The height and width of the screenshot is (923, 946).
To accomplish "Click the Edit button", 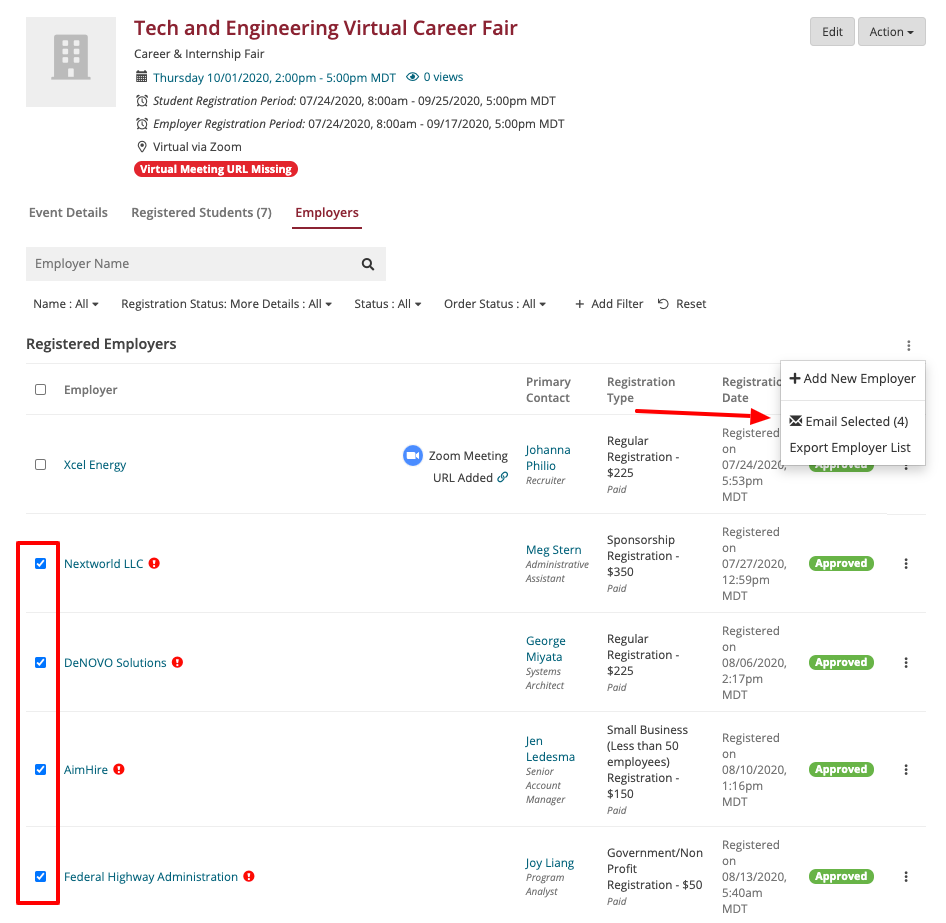I will pos(832,32).
